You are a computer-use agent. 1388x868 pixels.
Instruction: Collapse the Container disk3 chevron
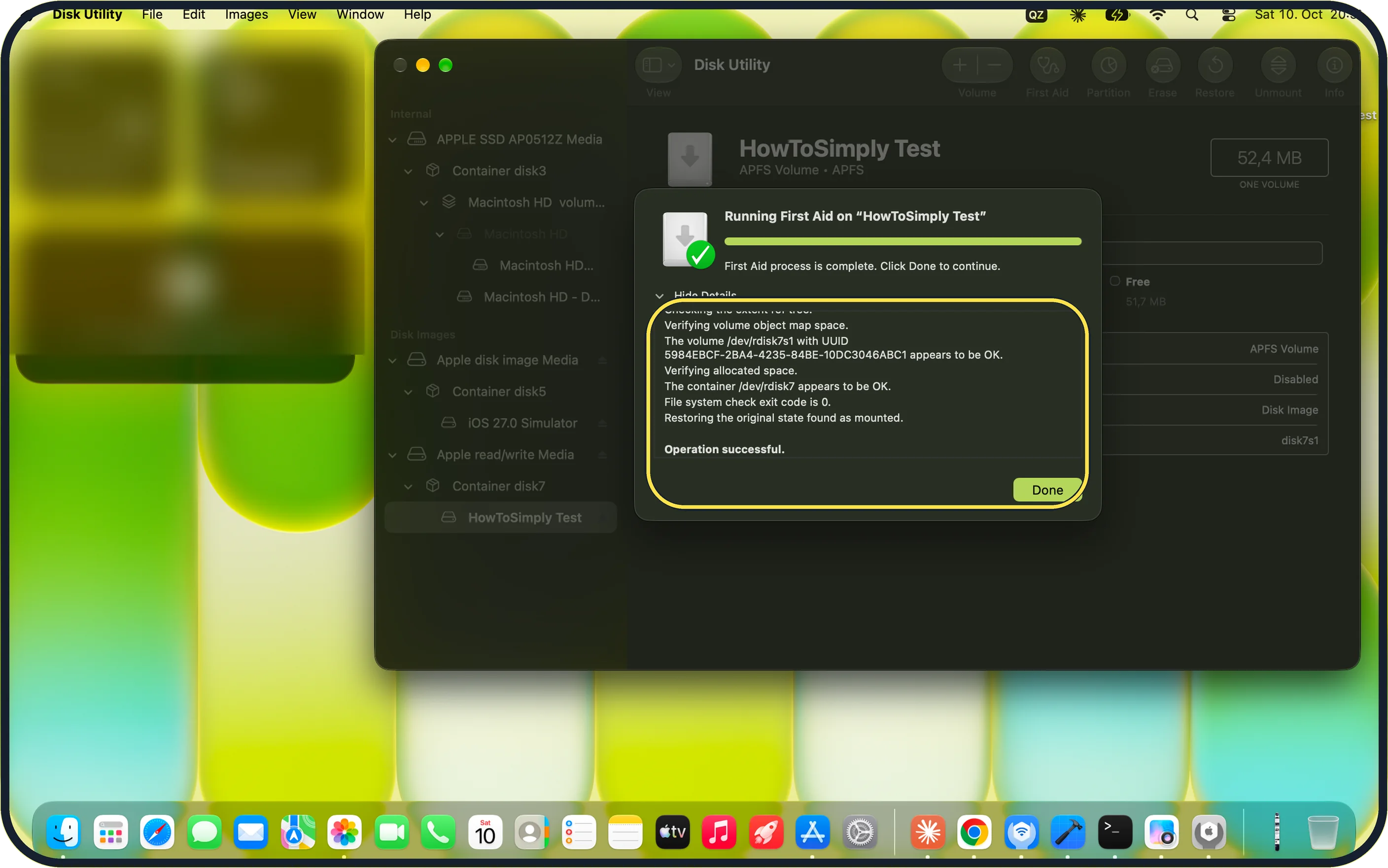408,171
